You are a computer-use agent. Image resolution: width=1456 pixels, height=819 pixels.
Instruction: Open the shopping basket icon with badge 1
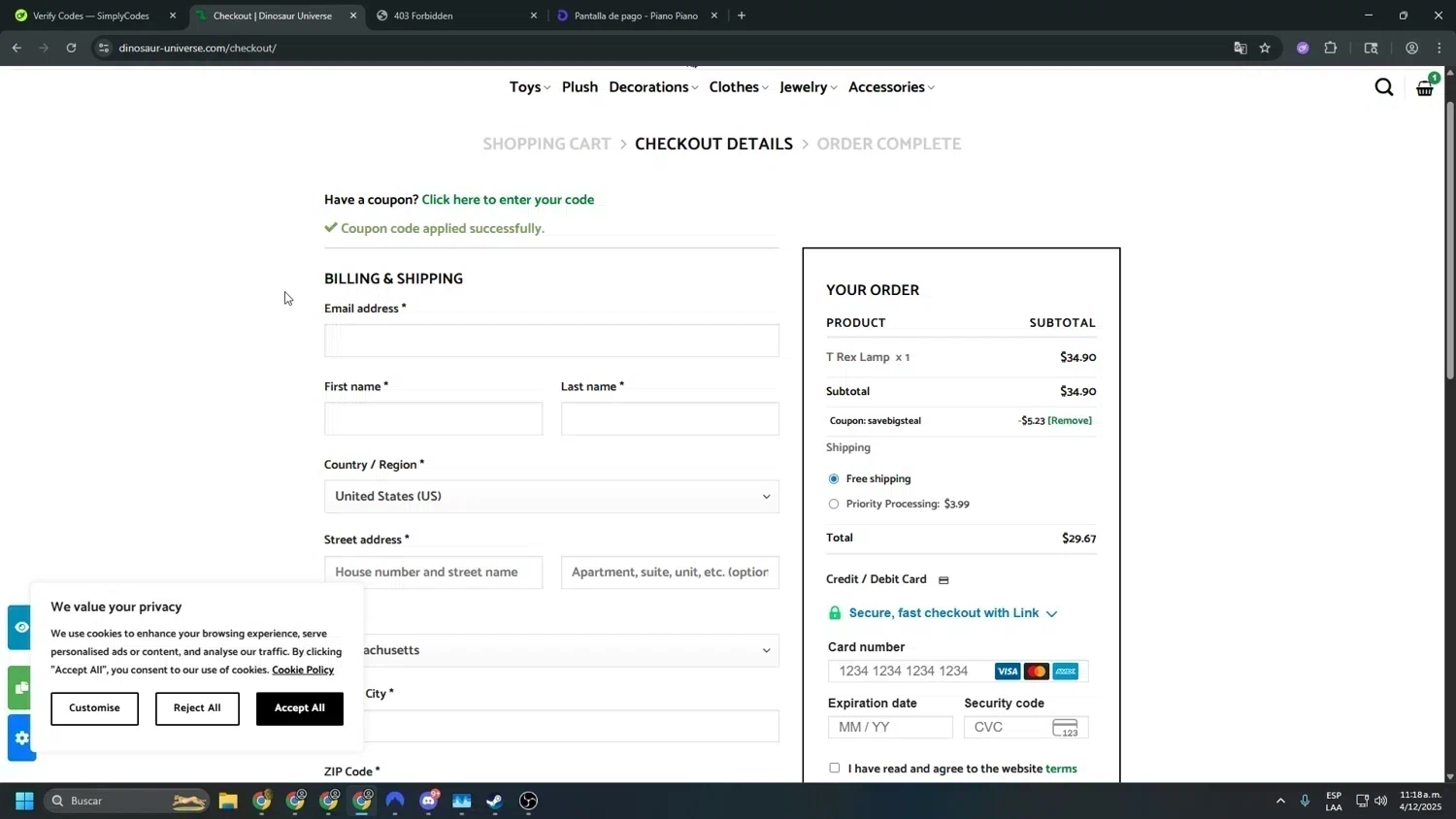tap(1425, 86)
